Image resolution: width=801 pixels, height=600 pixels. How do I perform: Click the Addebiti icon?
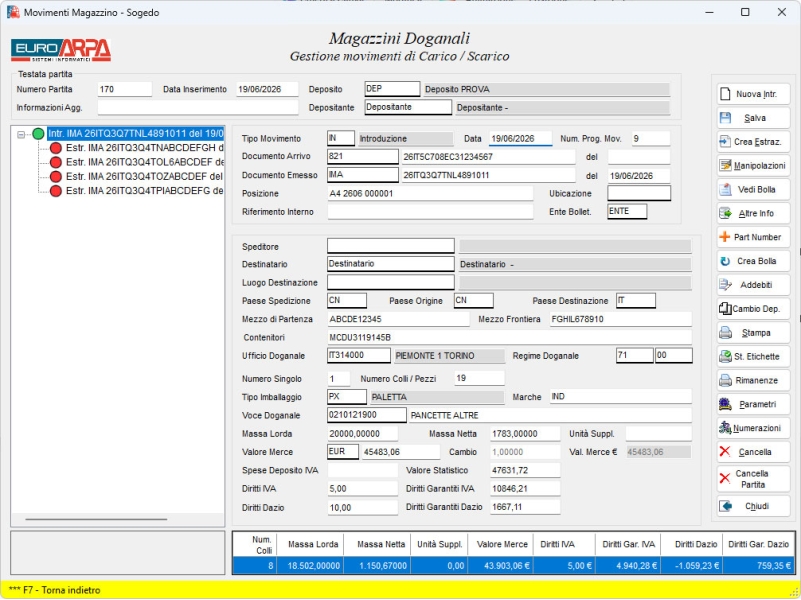(x=725, y=285)
